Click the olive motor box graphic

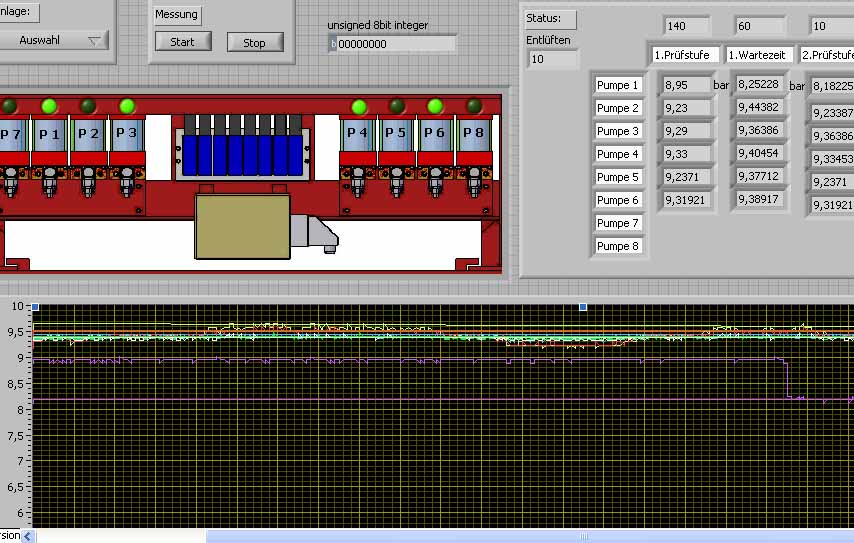242,226
